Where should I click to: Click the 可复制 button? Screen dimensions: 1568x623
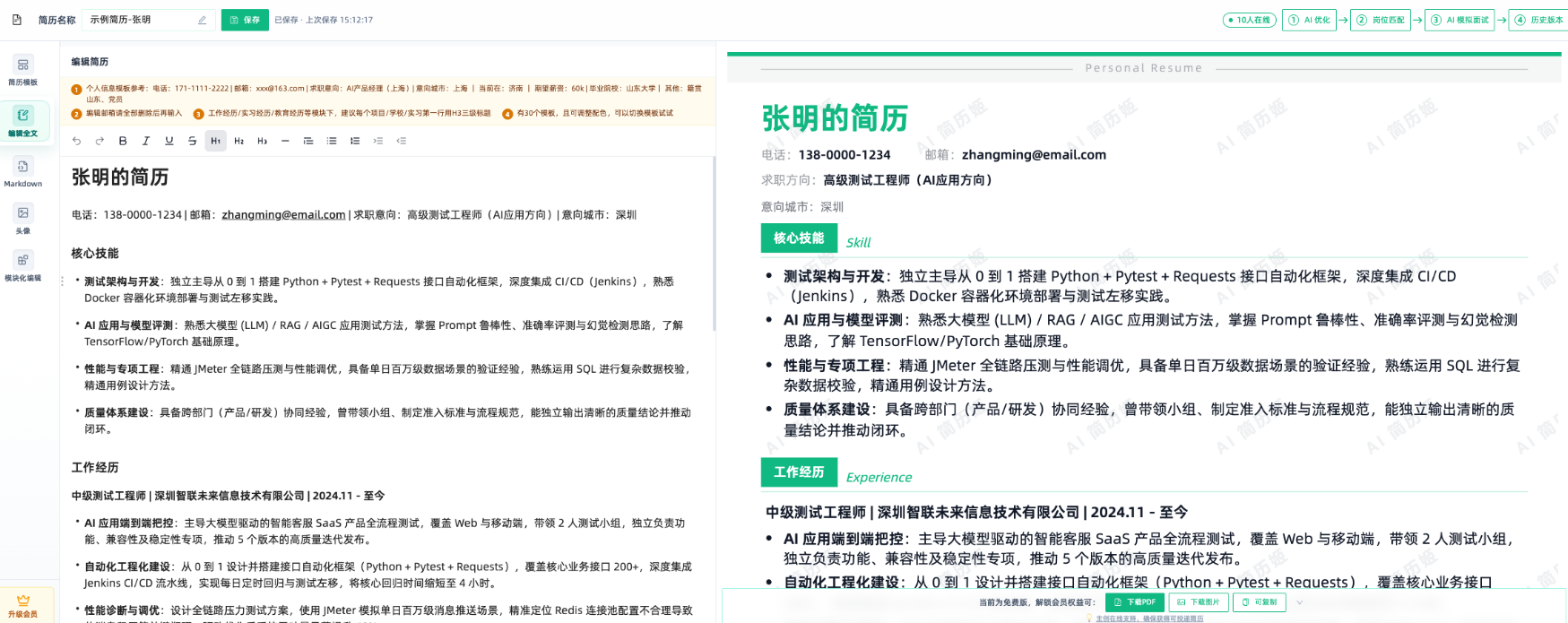(x=1260, y=602)
